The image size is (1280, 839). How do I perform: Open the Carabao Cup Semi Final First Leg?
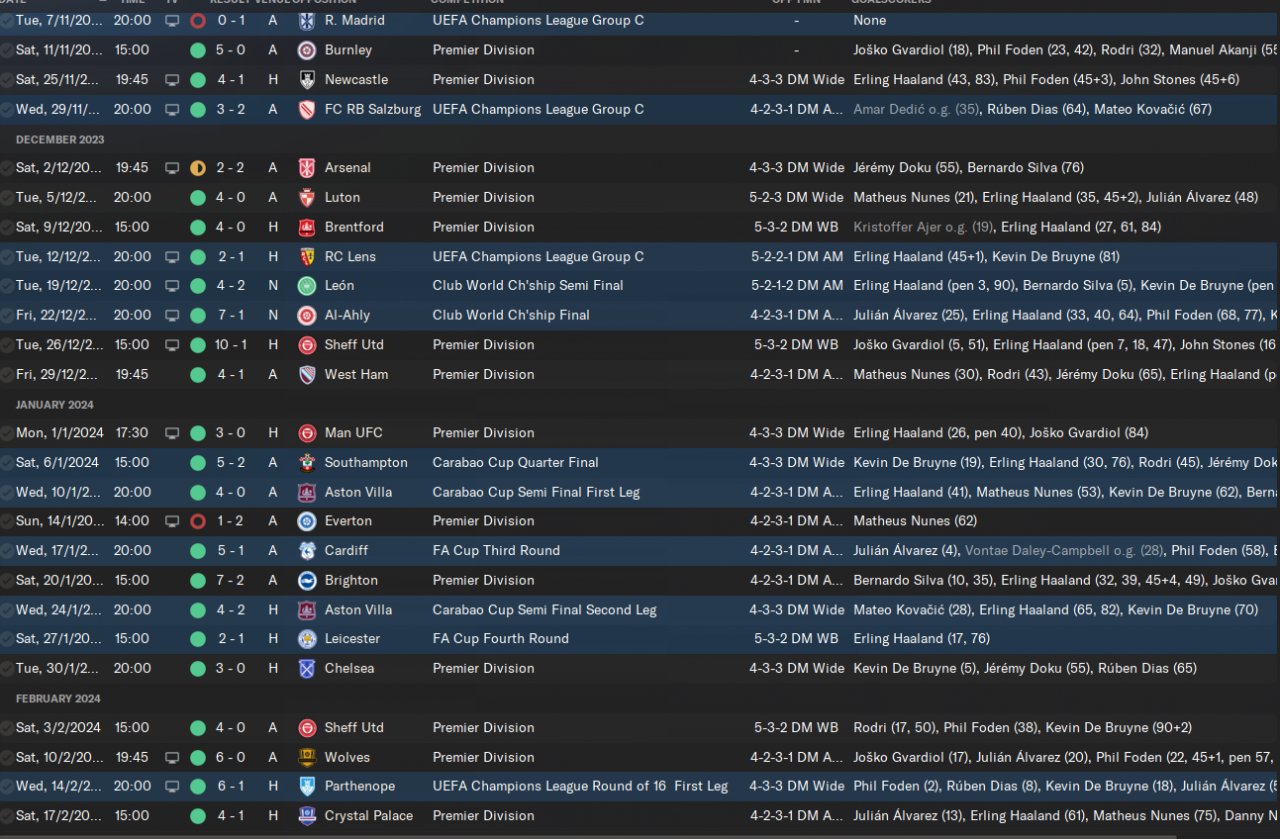pyautogui.click(x=536, y=492)
